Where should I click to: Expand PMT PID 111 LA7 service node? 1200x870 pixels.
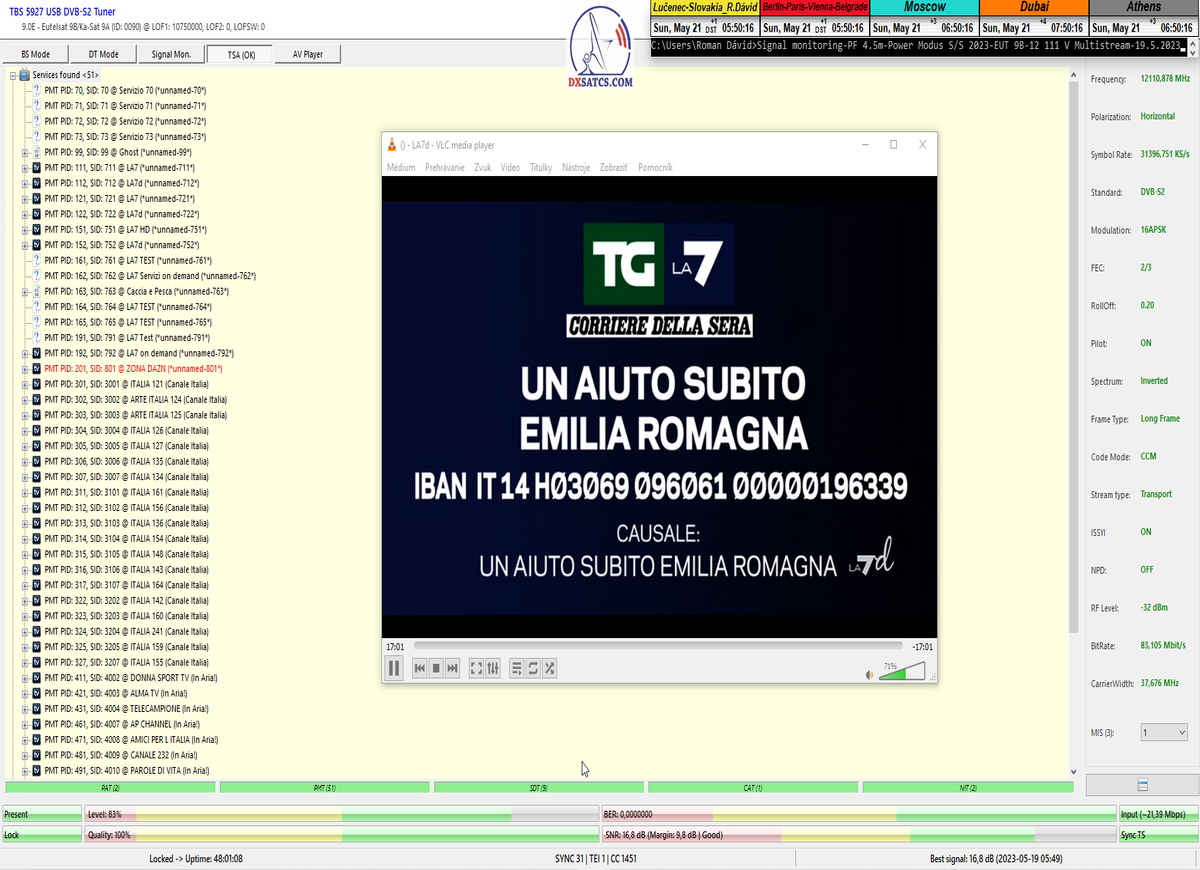(25, 168)
